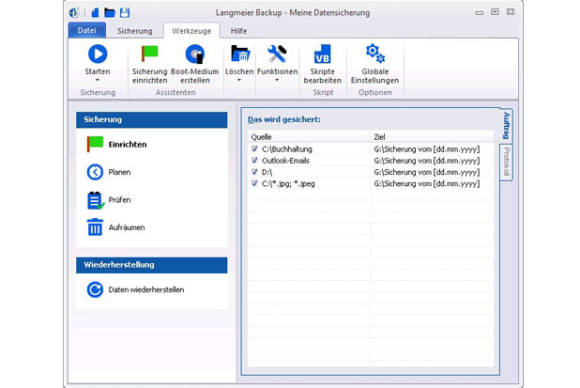Open the Sicherung einrichten flag wizard
580x388 pixels.
(x=150, y=54)
